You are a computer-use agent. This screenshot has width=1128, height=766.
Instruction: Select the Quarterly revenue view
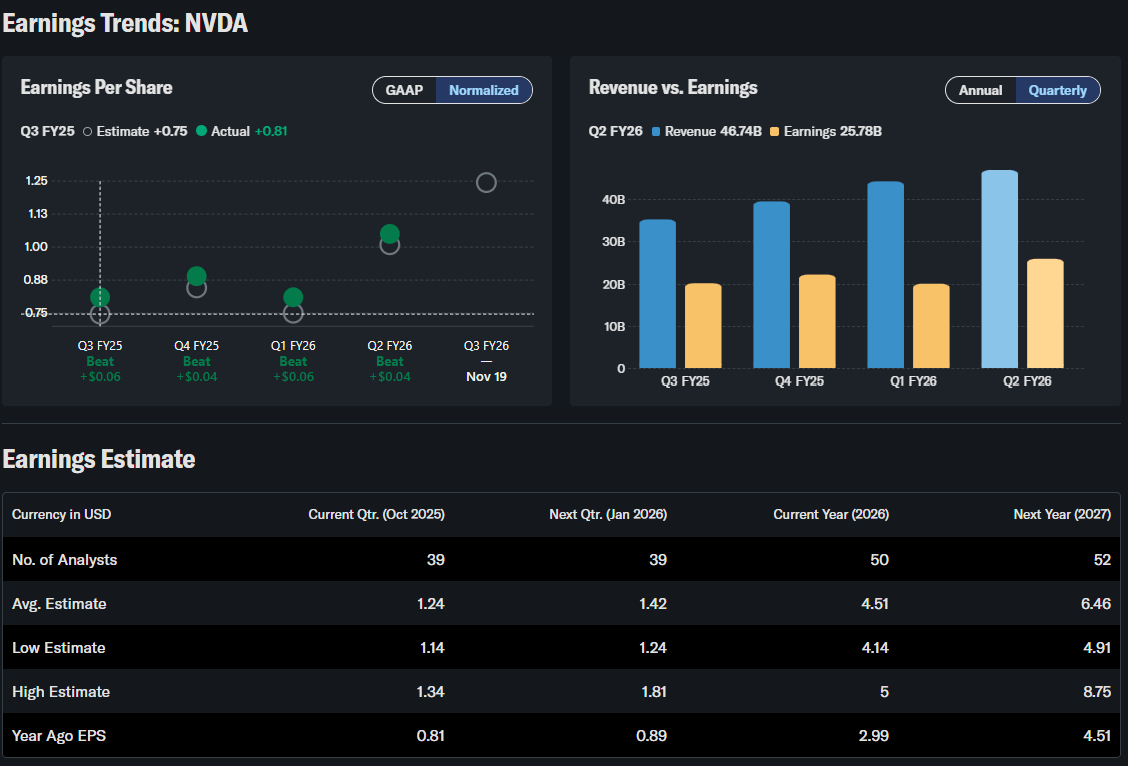click(x=1057, y=90)
